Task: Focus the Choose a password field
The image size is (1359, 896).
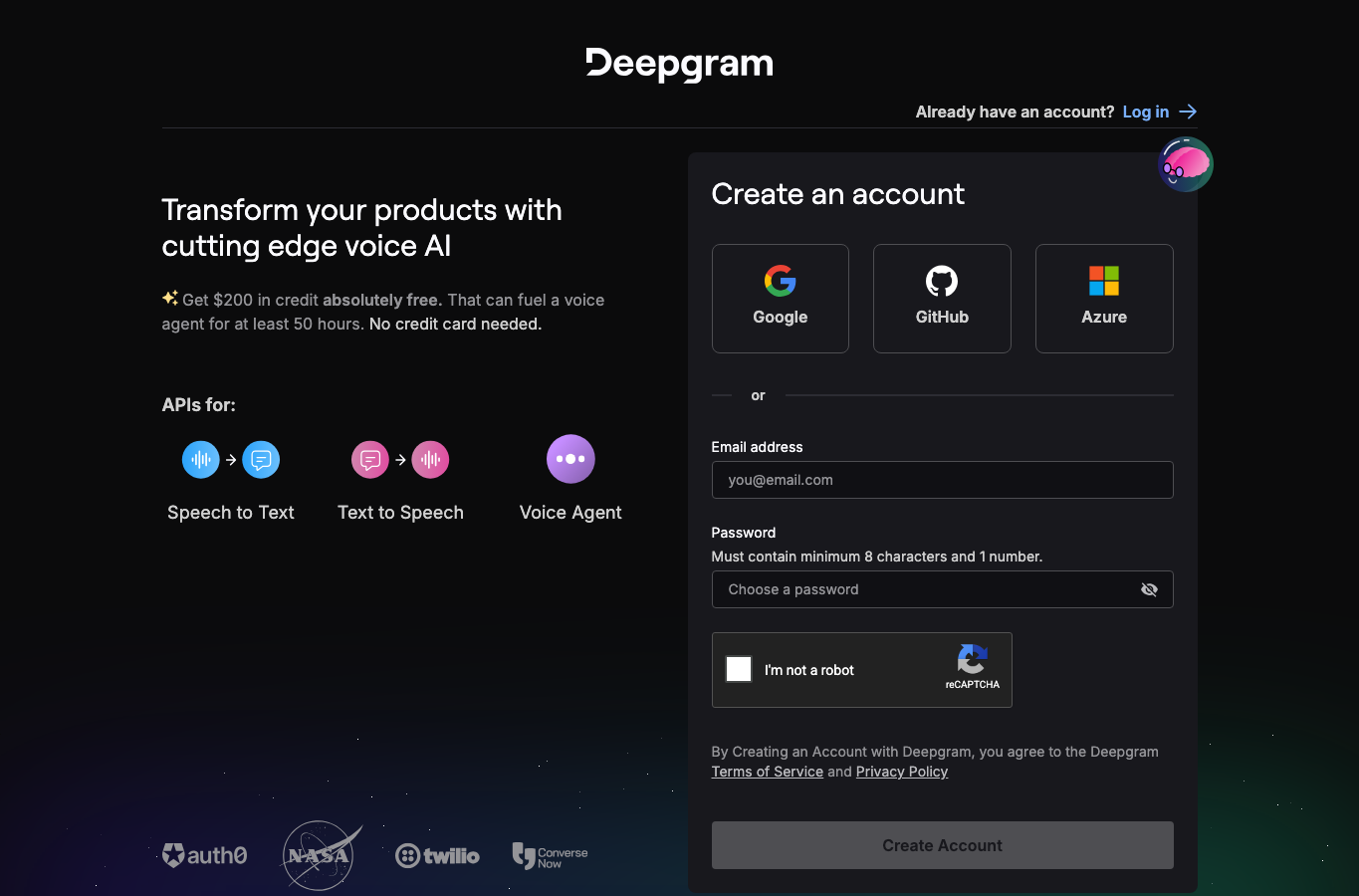Action: click(942, 589)
